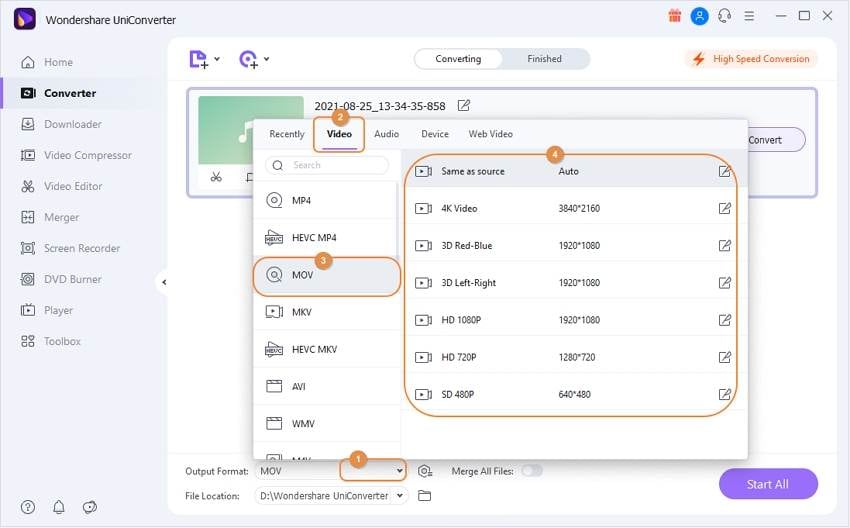This screenshot has height=528, width=850.
Task: Edit the SD 480P preset settings
Action: (724, 394)
